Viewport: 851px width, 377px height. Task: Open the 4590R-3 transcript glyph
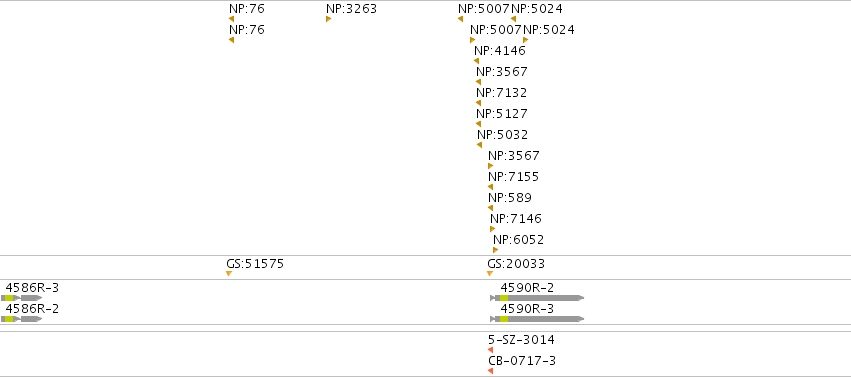point(537,319)
